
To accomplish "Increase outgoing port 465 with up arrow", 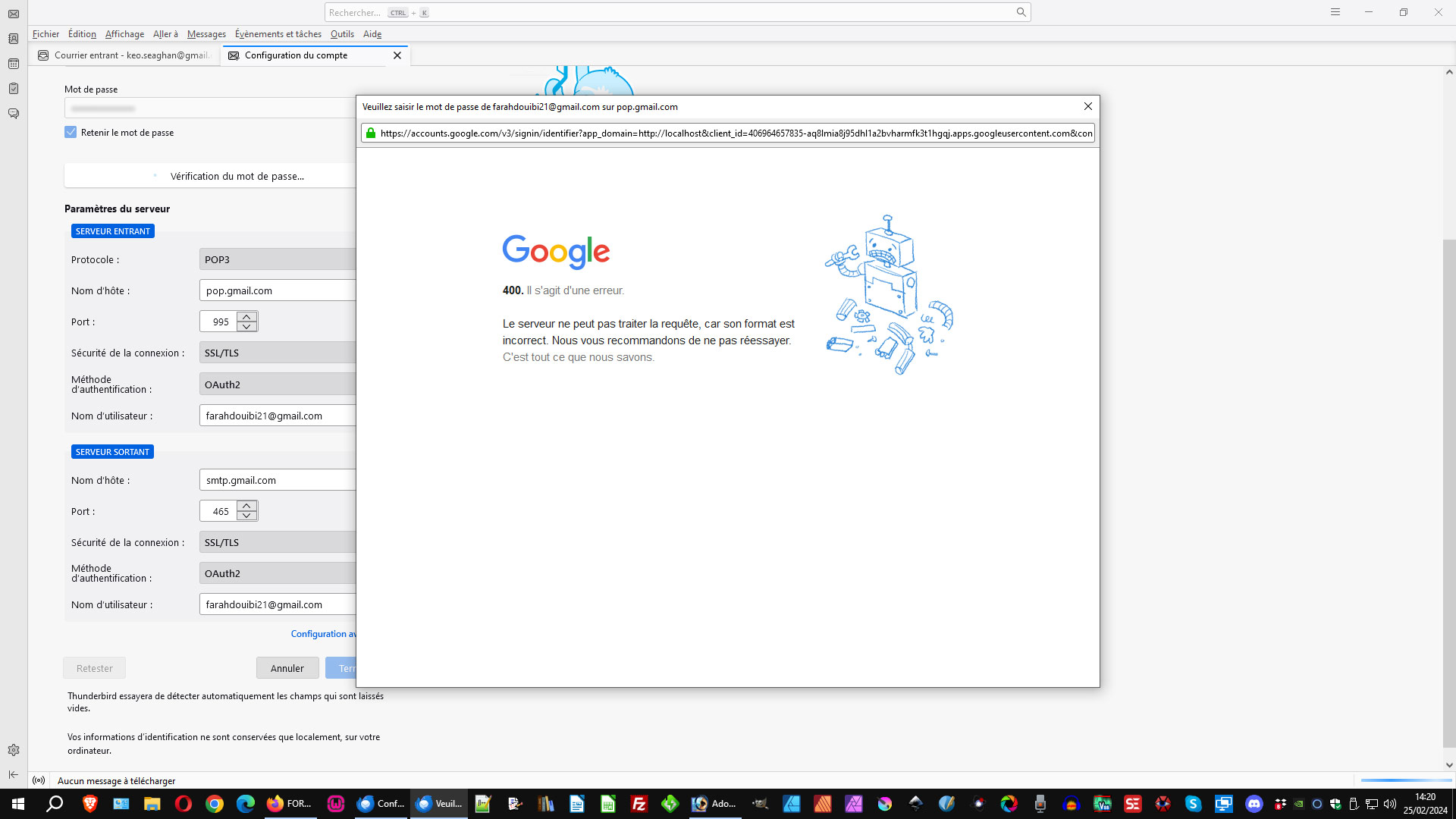I will click(x=246, y=506).
